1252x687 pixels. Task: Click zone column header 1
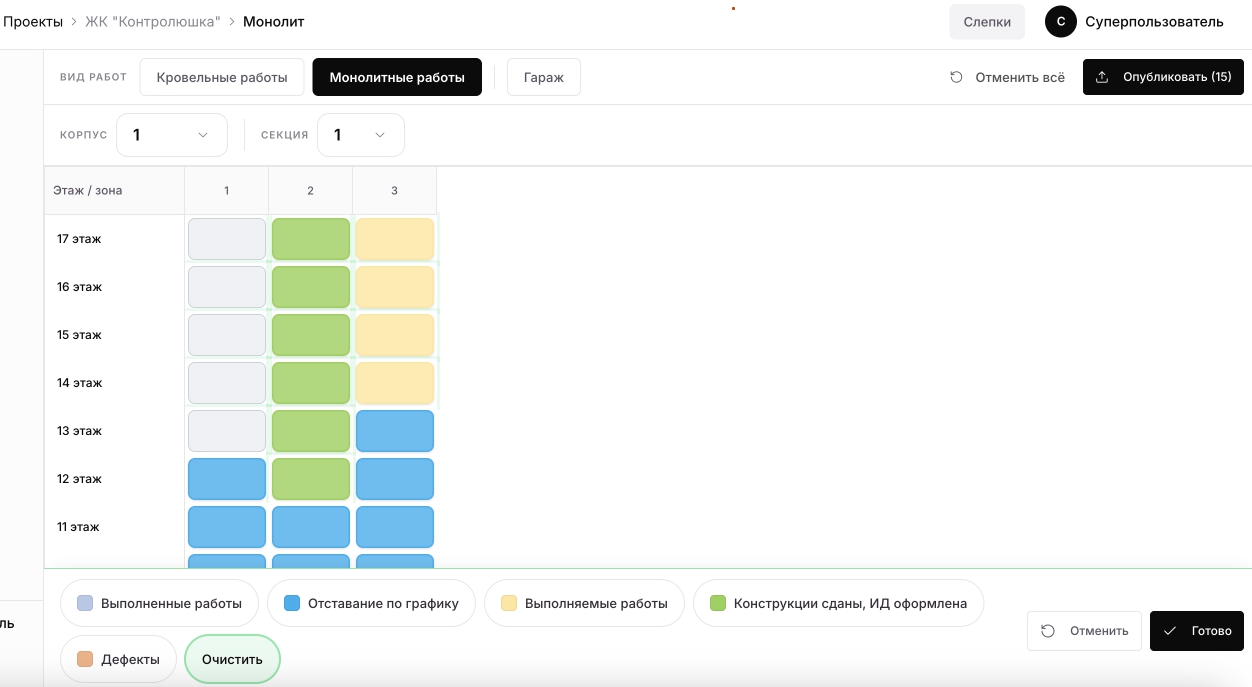coord(227,190)
